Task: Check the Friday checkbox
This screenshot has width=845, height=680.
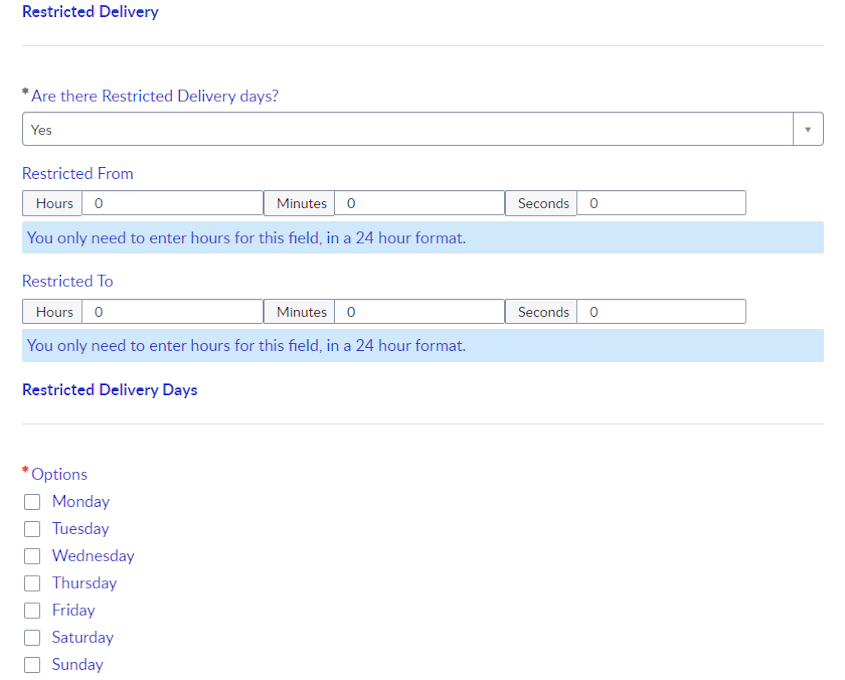Action: (32, 610)
